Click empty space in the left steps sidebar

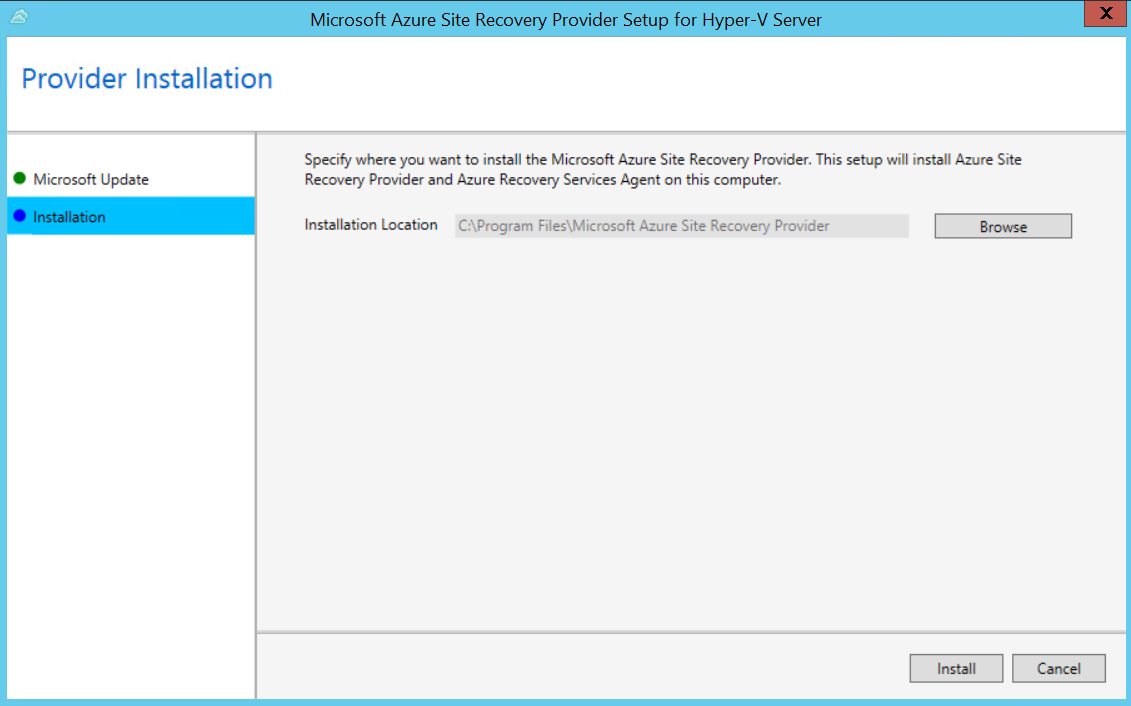click(x=130, y=450)
